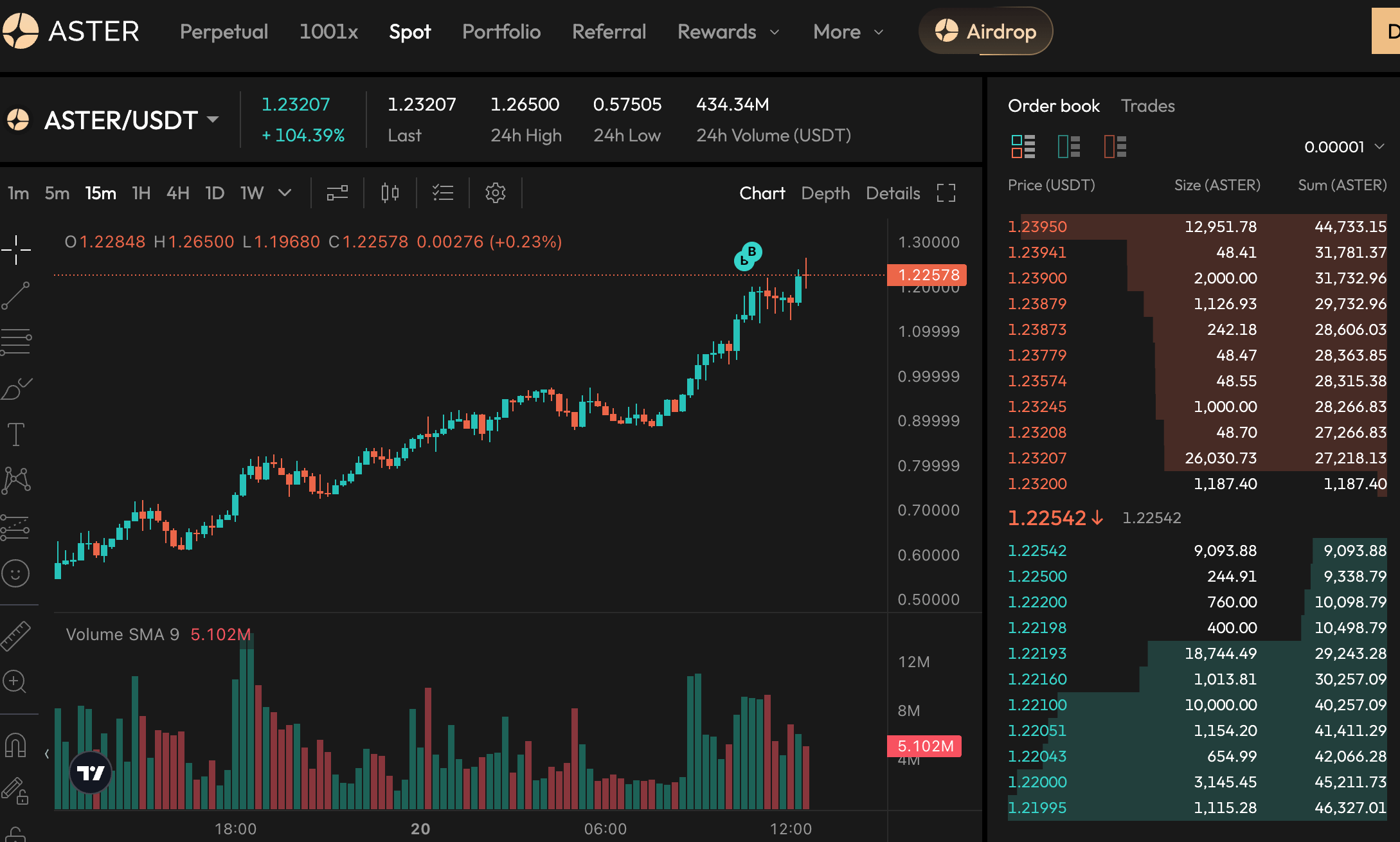Open the horizontal lines Fibonacci tool
This screenshot has height=842, width=1400.
pyautogui.click(x=16, y=342)
